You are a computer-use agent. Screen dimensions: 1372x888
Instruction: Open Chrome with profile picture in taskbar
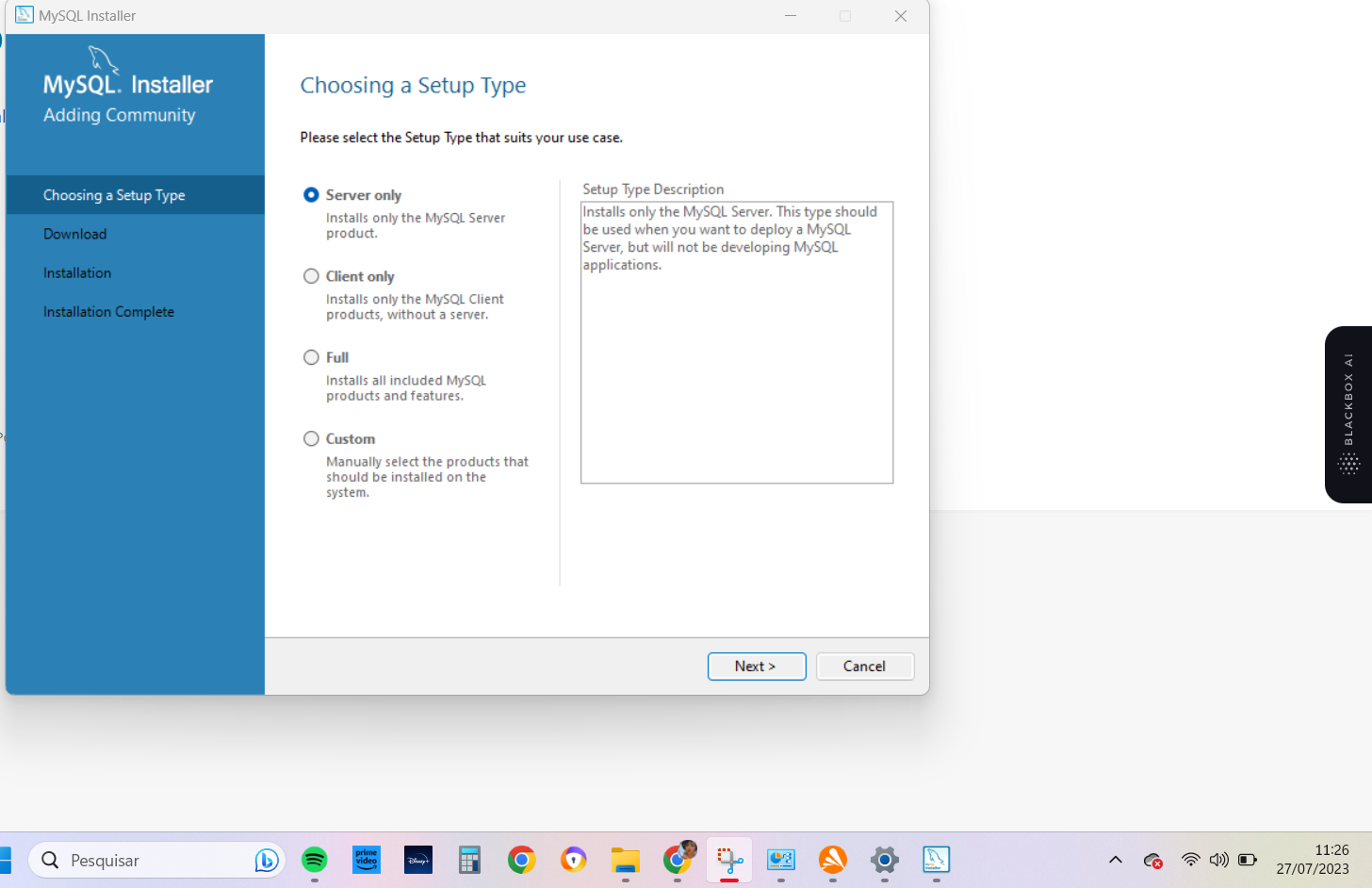point(678,858)
